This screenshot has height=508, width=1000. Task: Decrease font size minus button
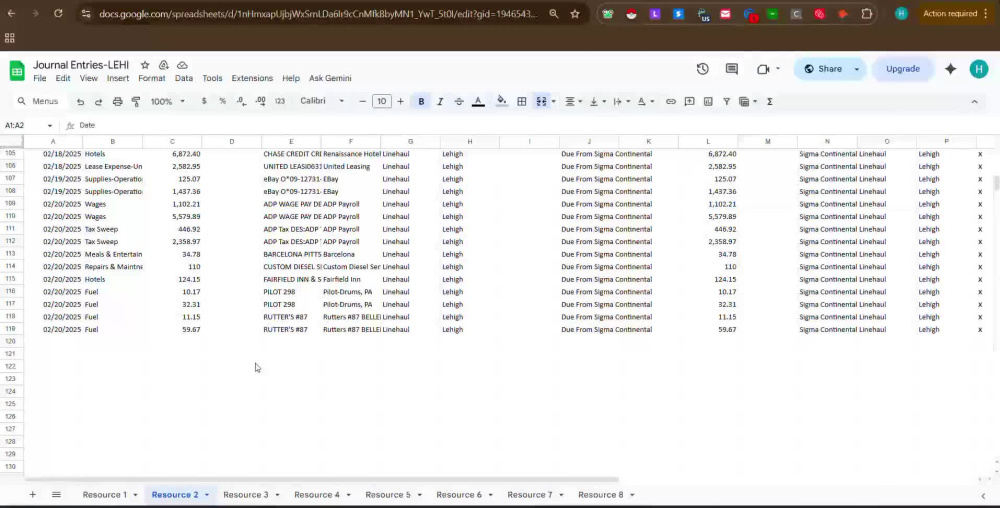pyautogui.click(x=362, y=101)
